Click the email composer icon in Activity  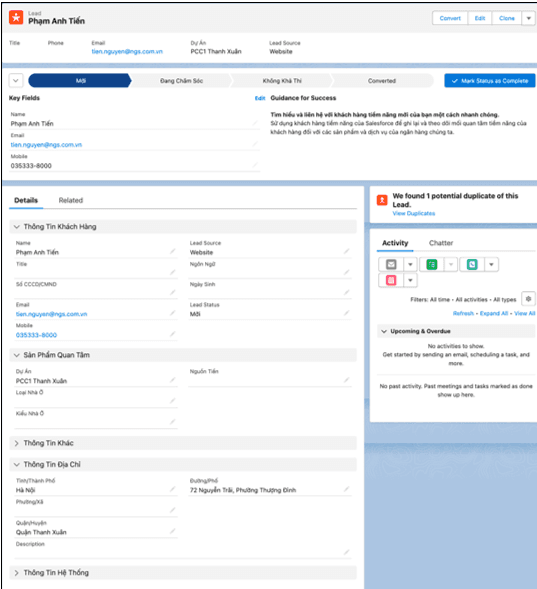[391, 264]
